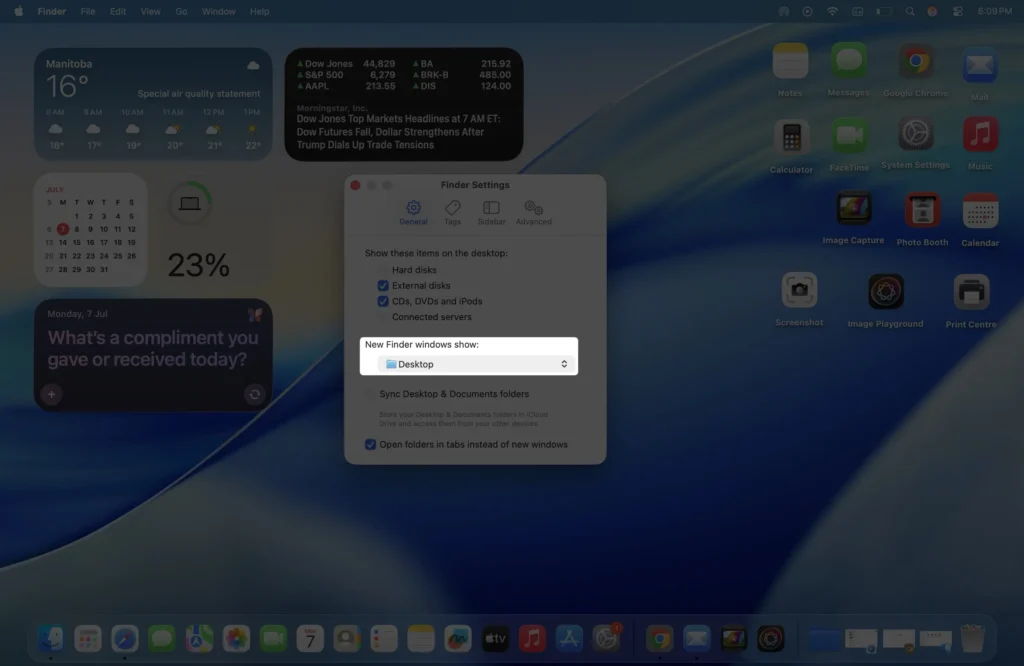
Task: Open Safari from the Dock
Action: tap(125, 637)
